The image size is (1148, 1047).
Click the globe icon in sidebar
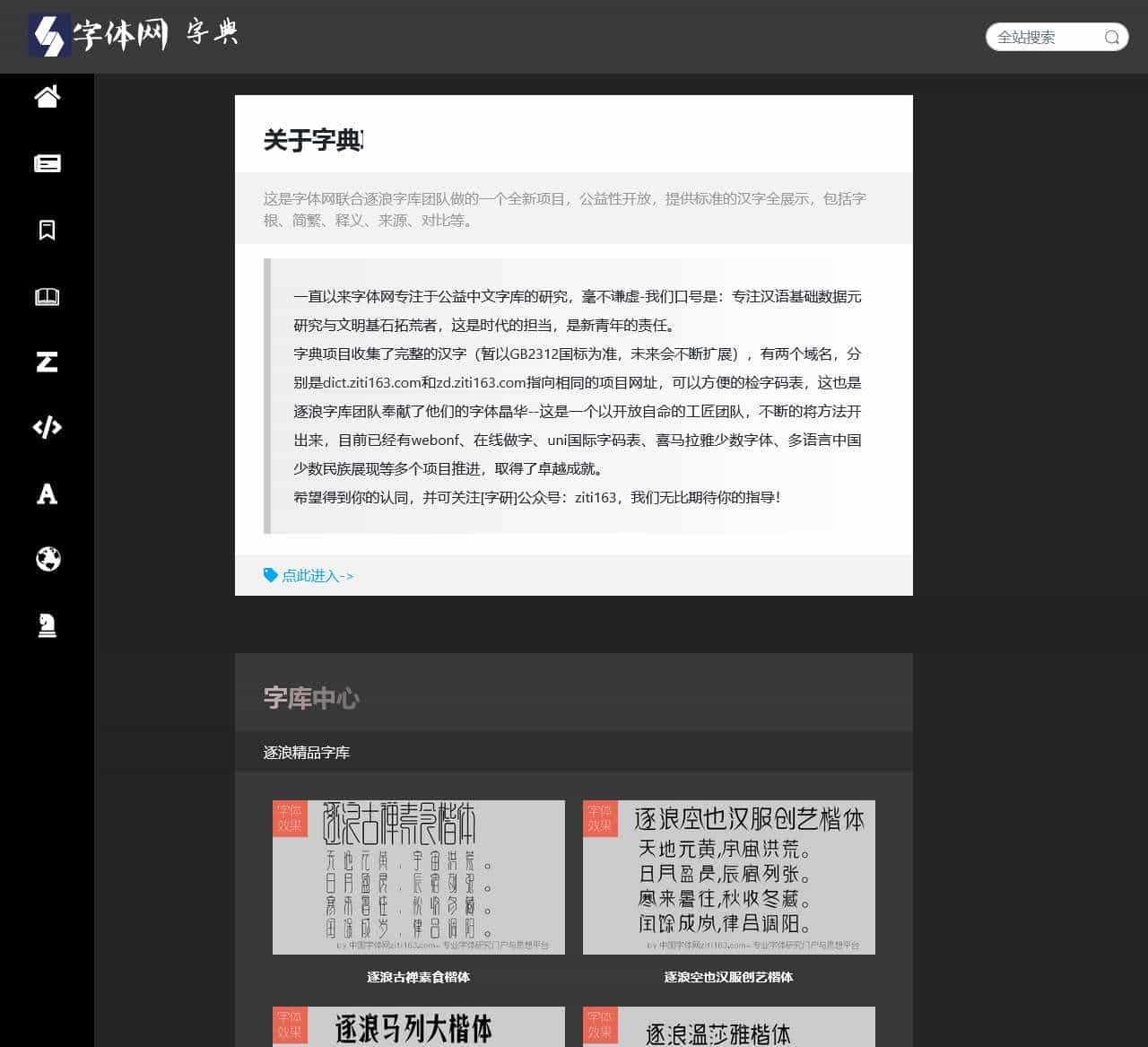[x=47, y=560]
